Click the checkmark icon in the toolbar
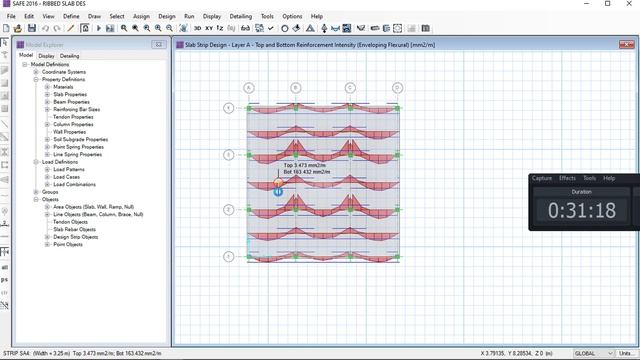 point(271,28)
